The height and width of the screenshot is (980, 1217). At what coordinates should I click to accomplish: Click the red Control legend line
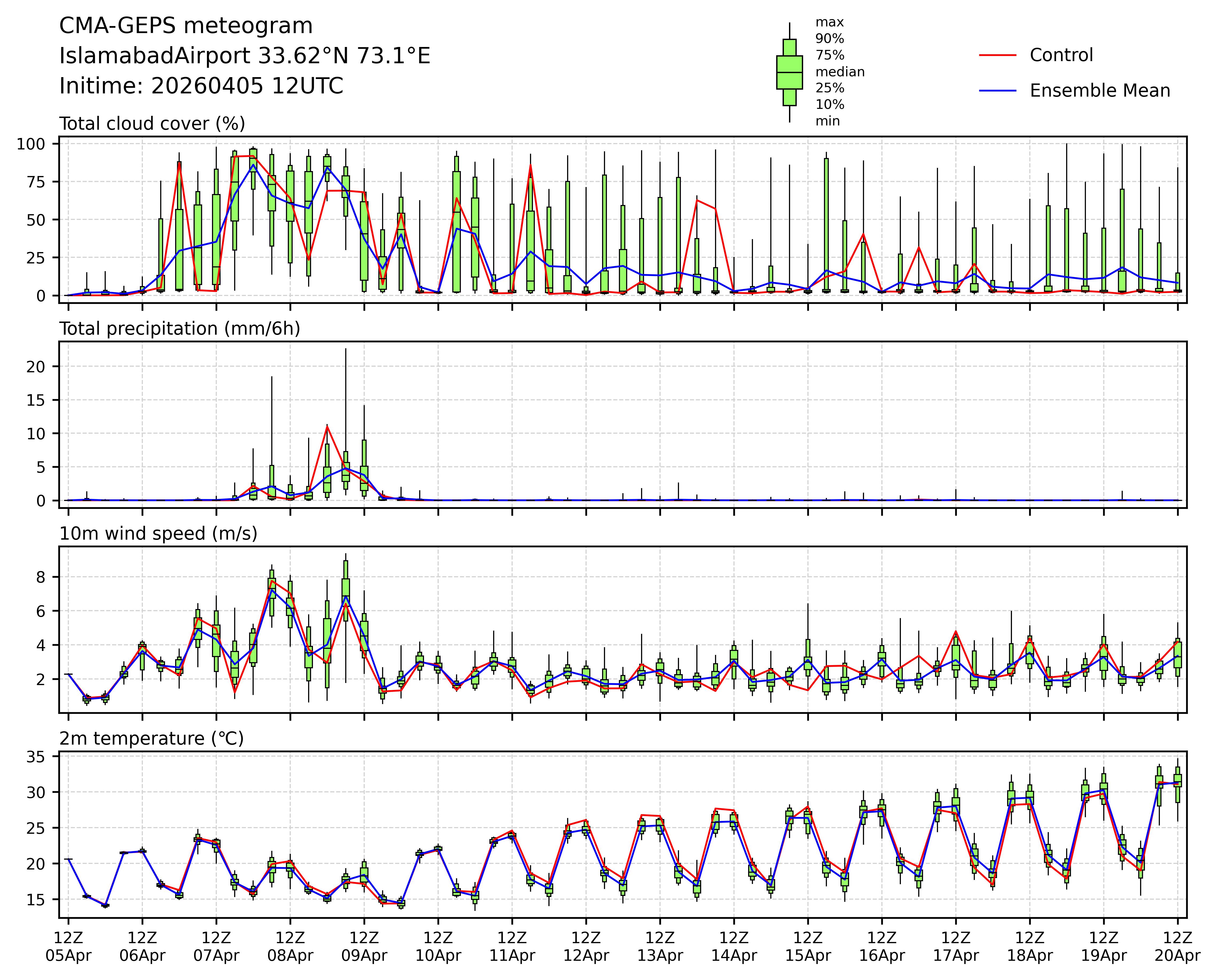(x=997, y=55)
